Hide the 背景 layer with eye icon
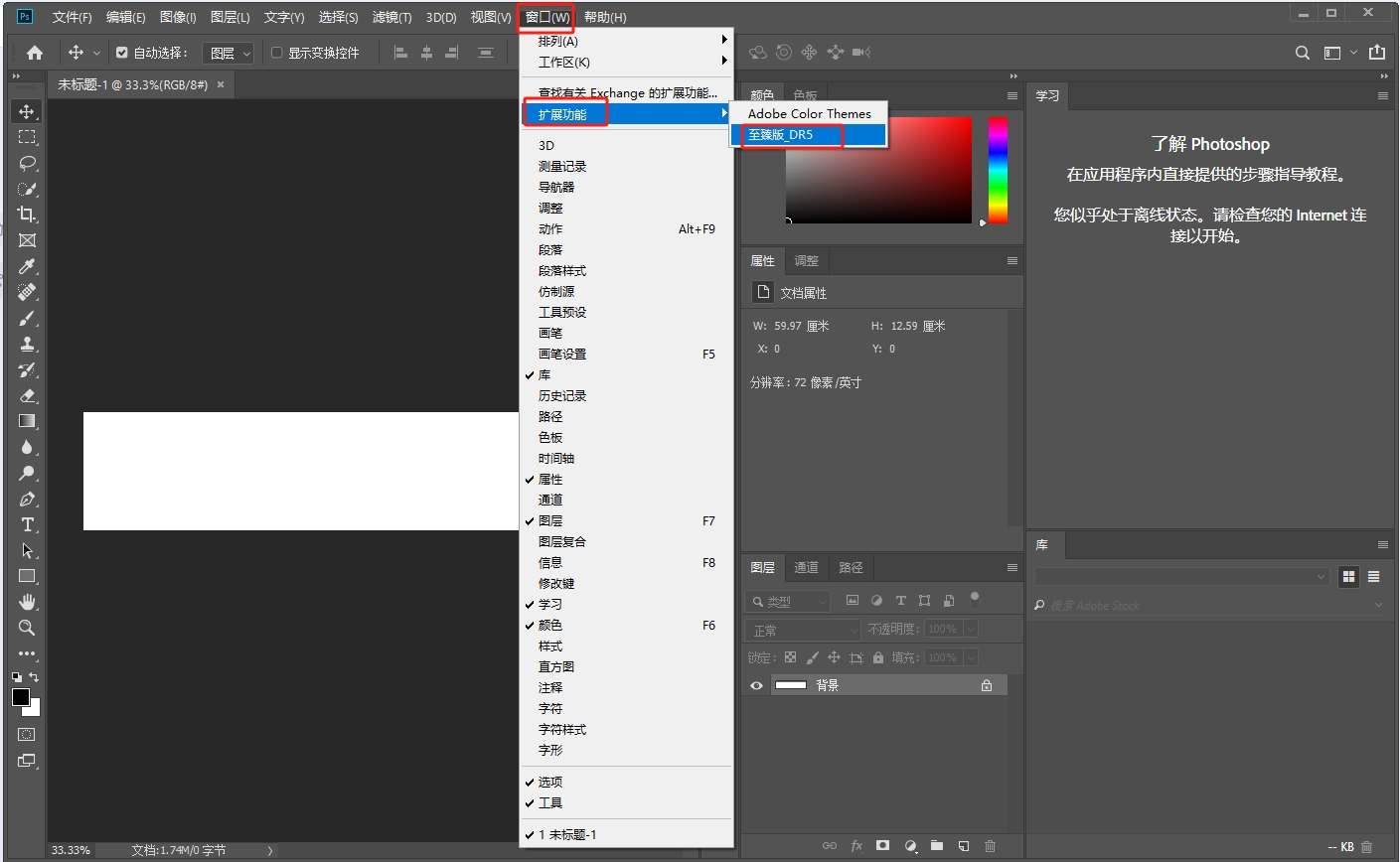Image resolution: width=1400 pixels, height=862 pixels. (x=756, y=685)
